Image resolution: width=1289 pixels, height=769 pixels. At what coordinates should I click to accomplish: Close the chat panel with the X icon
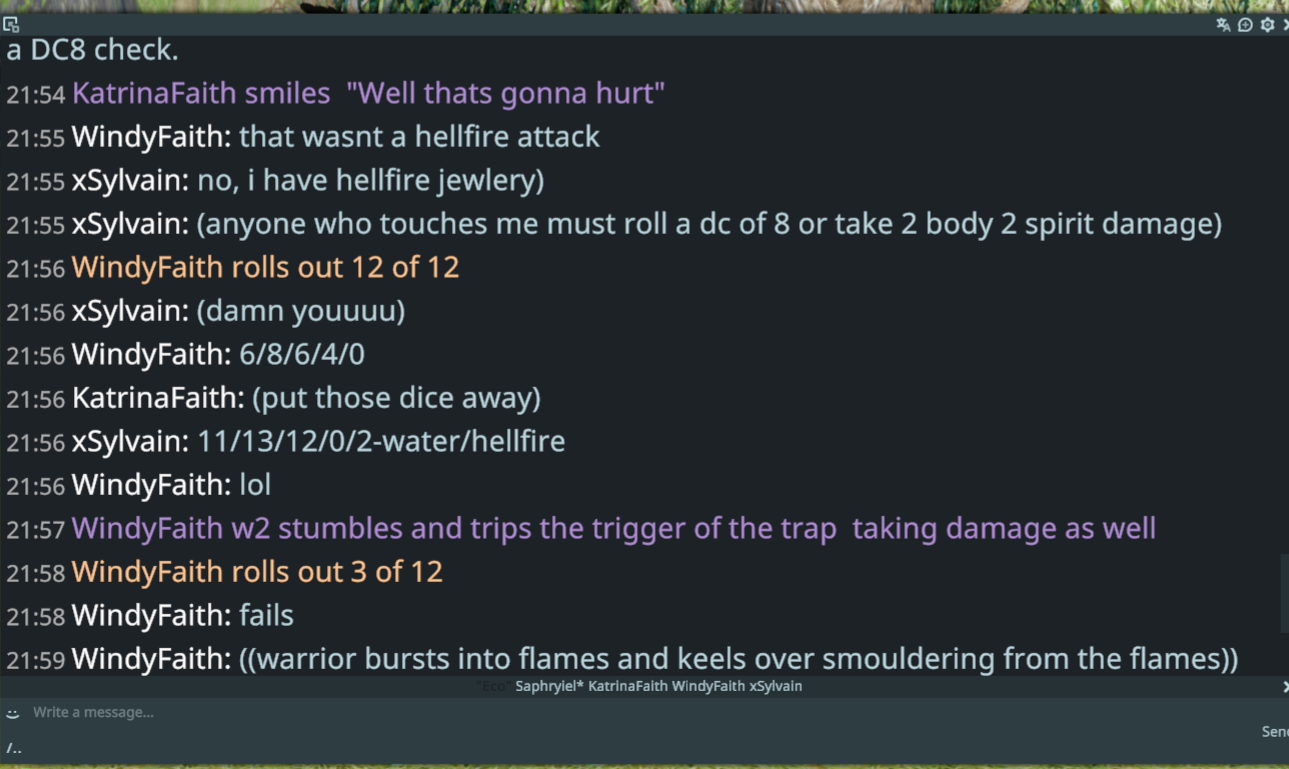click(x=1285, y=25)
